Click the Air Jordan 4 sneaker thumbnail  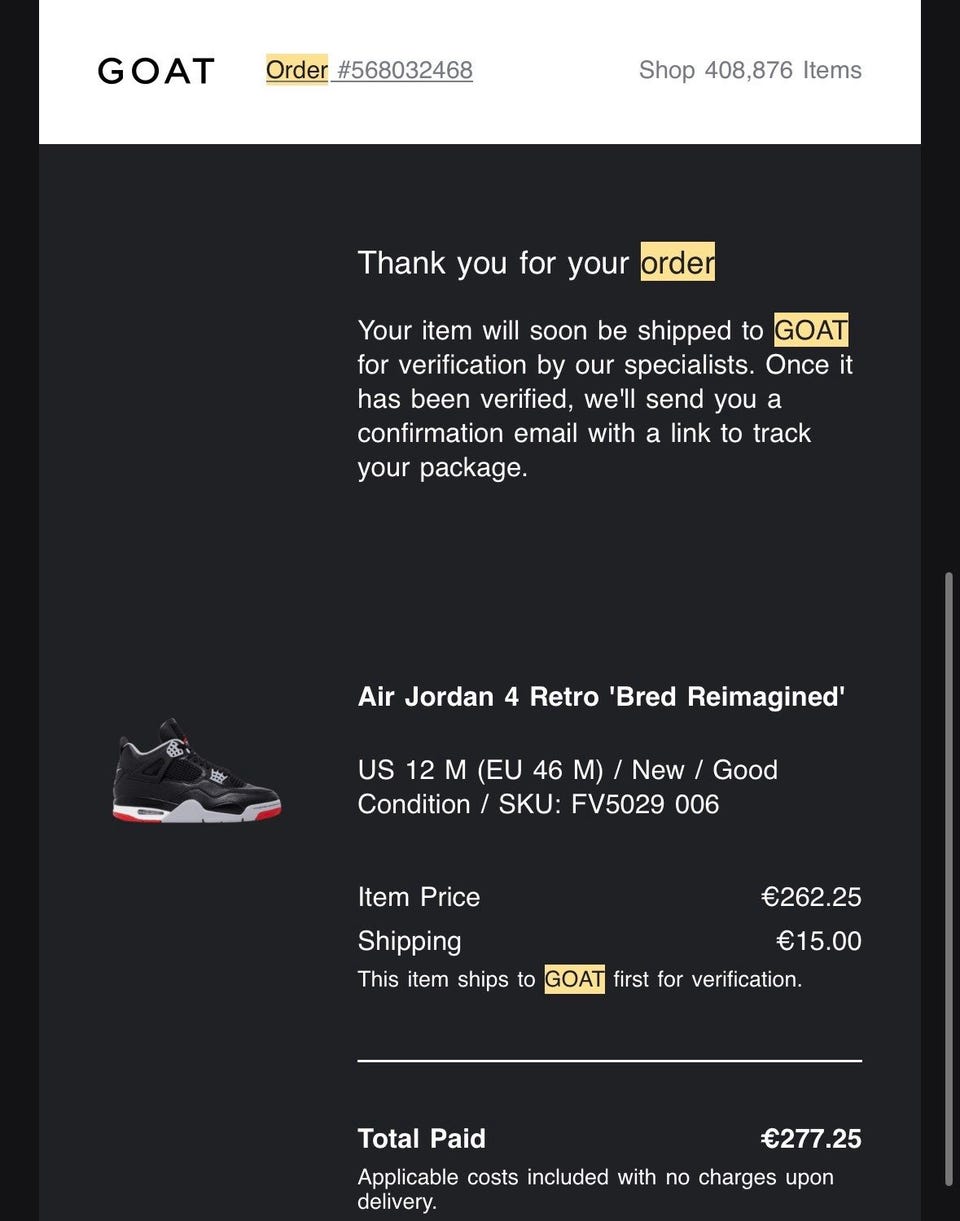196,771
